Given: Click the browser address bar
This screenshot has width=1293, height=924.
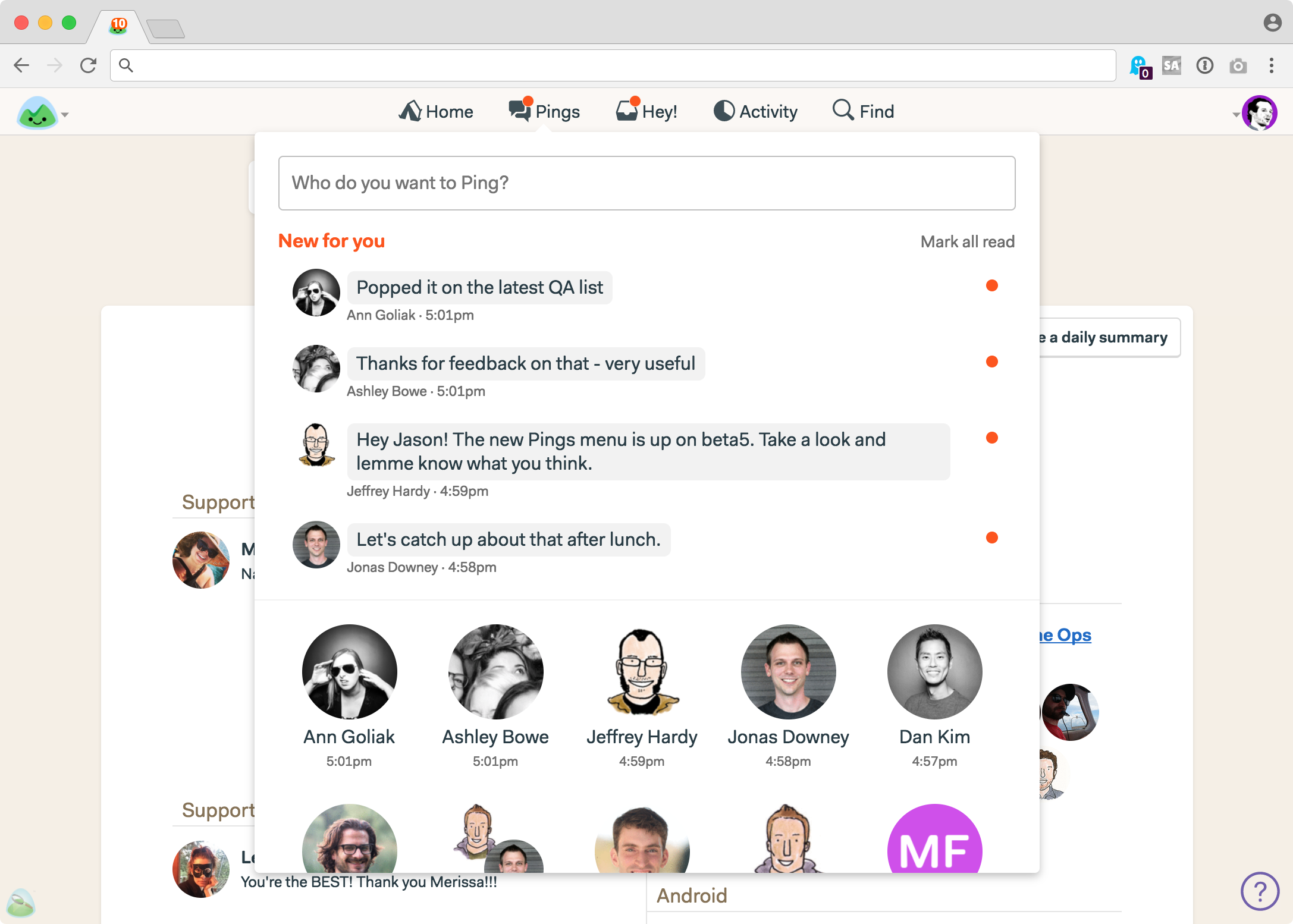Looking at the screenshot, I should coord(613,65).
